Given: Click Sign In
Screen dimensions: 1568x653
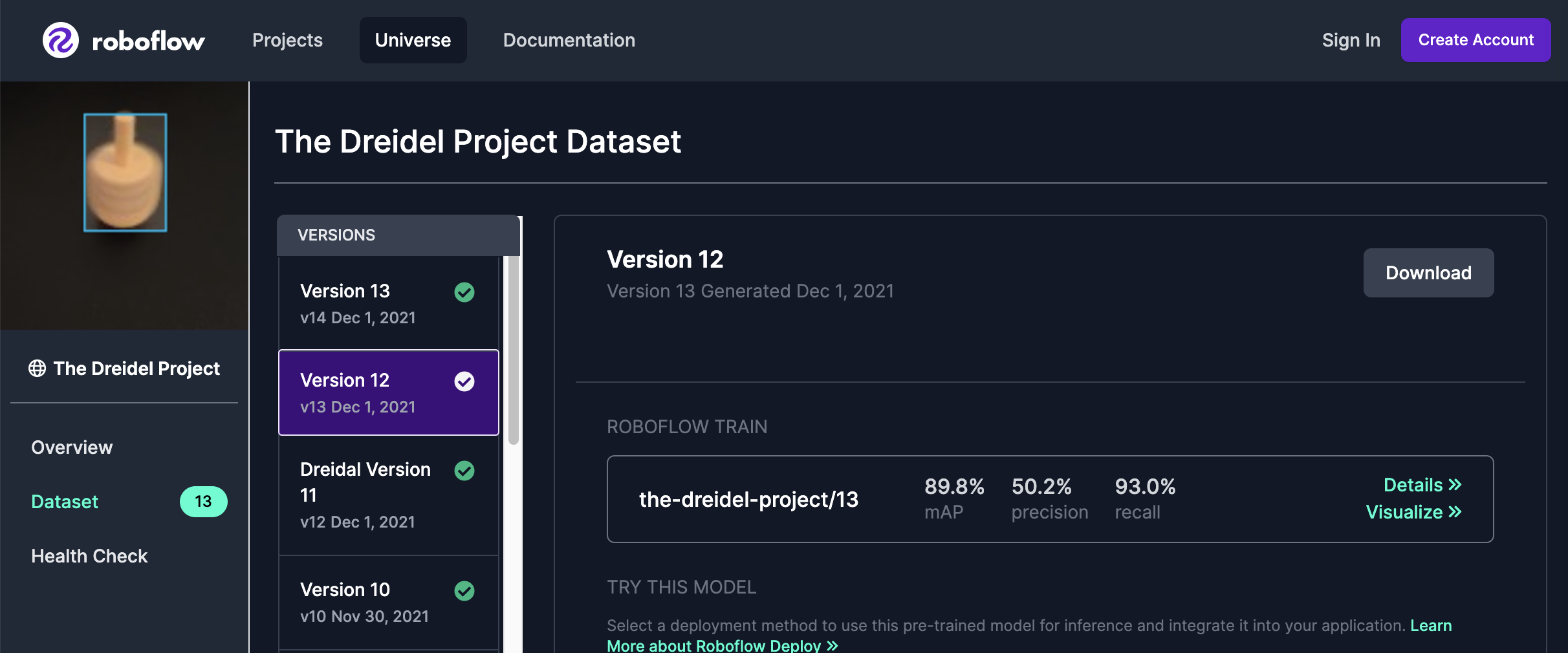Looking at the screenshot, I should 1351,40.
